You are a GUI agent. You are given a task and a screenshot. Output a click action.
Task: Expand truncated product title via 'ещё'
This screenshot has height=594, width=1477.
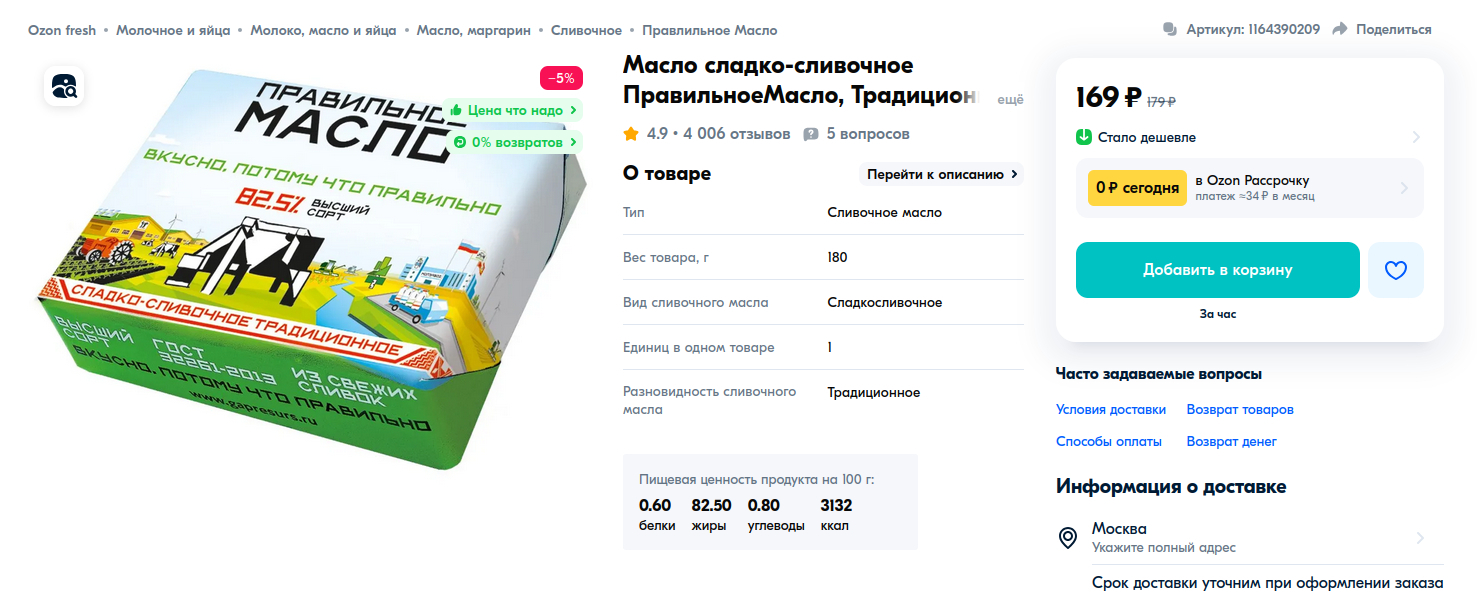tap(1011, 99)
